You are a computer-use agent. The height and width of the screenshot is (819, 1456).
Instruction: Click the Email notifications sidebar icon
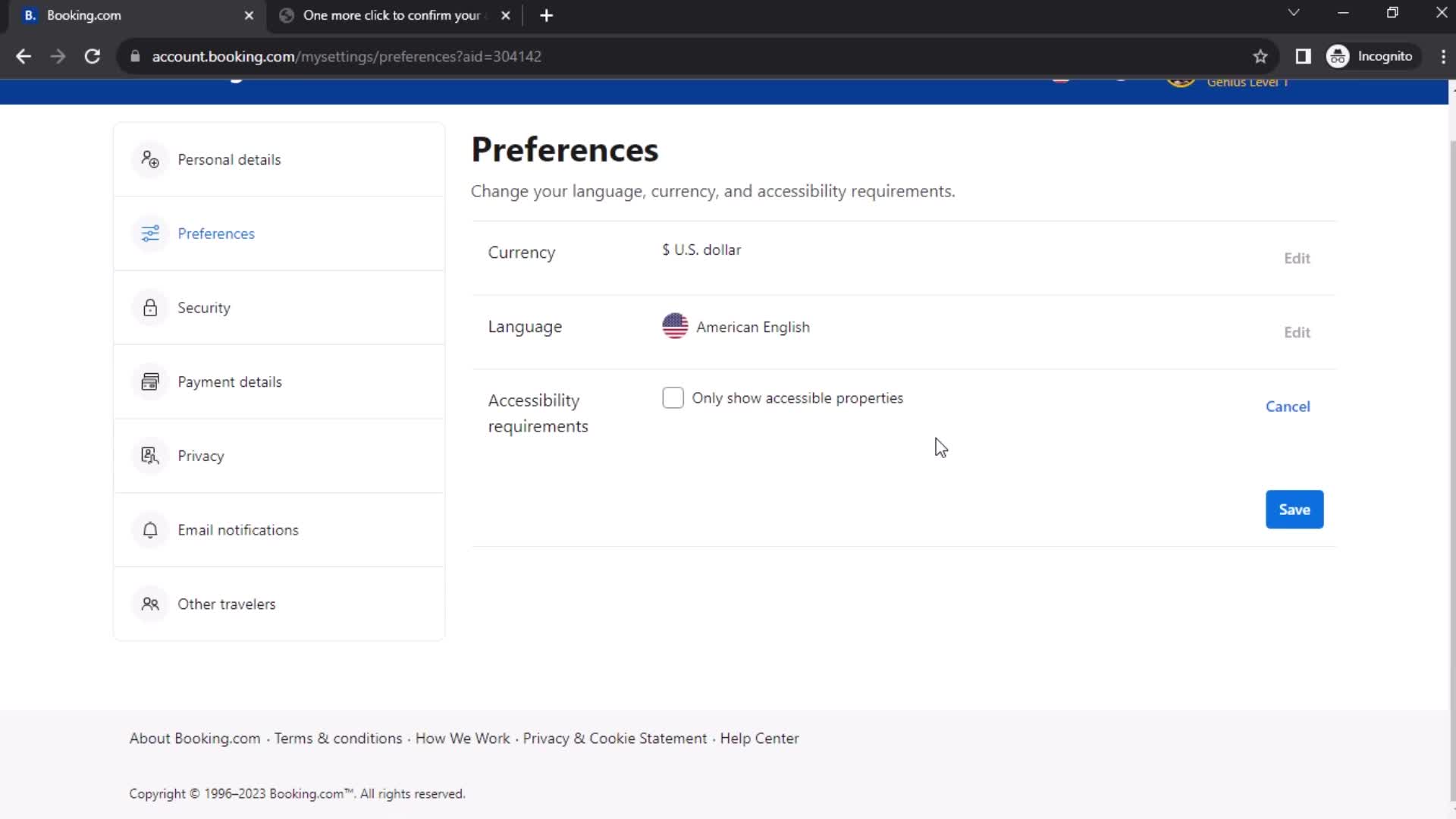tap(149, 529)
